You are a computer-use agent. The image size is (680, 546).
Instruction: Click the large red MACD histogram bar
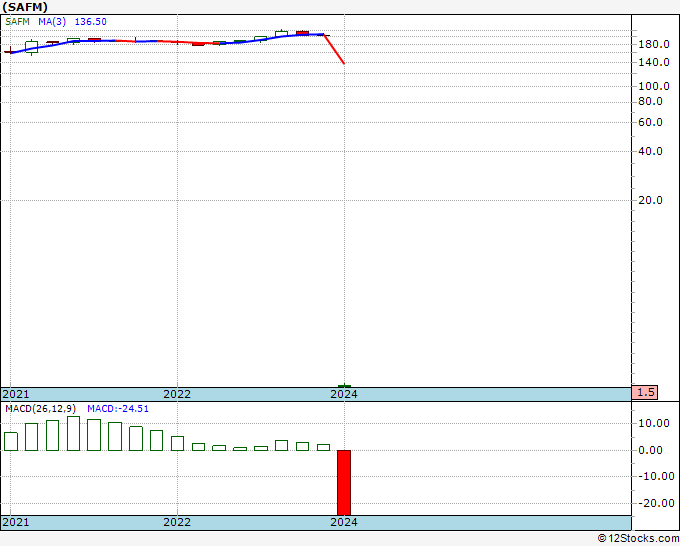pos(344,483)
